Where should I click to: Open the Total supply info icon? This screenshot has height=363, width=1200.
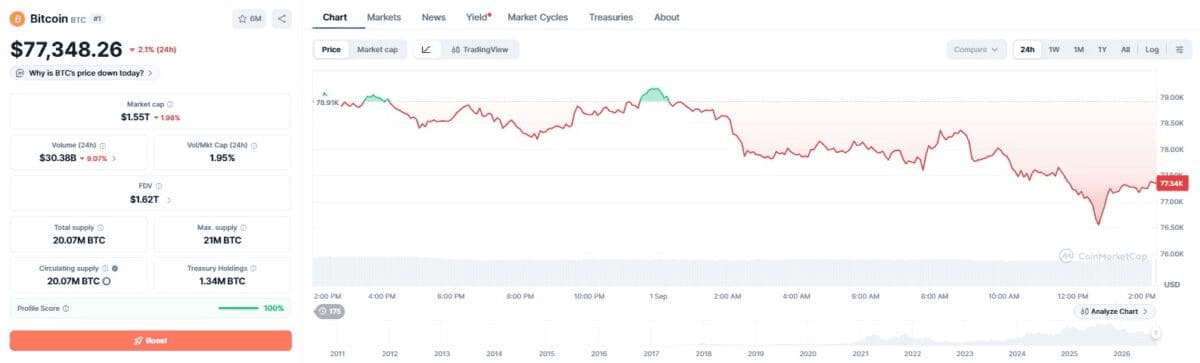[x=100, y=227]
